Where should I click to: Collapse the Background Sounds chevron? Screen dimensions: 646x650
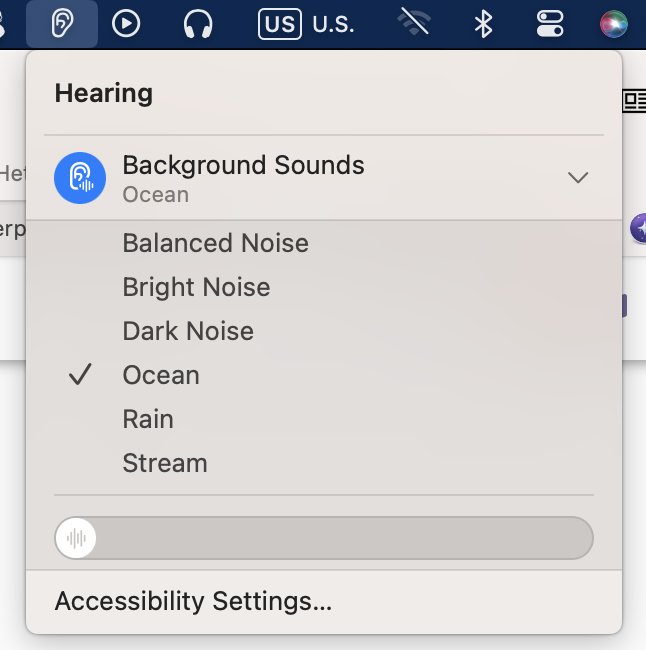[x=577, y=178]
